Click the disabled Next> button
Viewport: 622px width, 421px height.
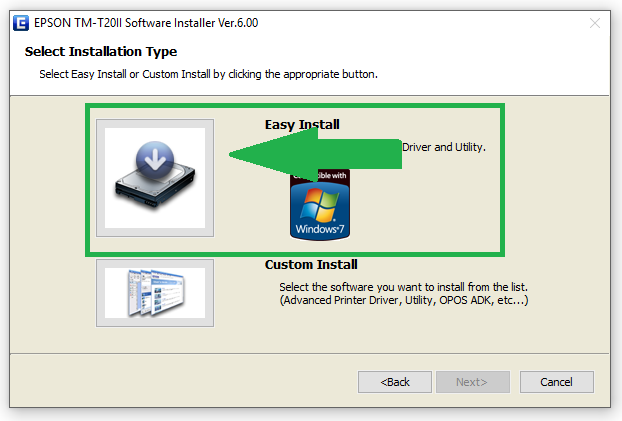[x=473, y=382]
